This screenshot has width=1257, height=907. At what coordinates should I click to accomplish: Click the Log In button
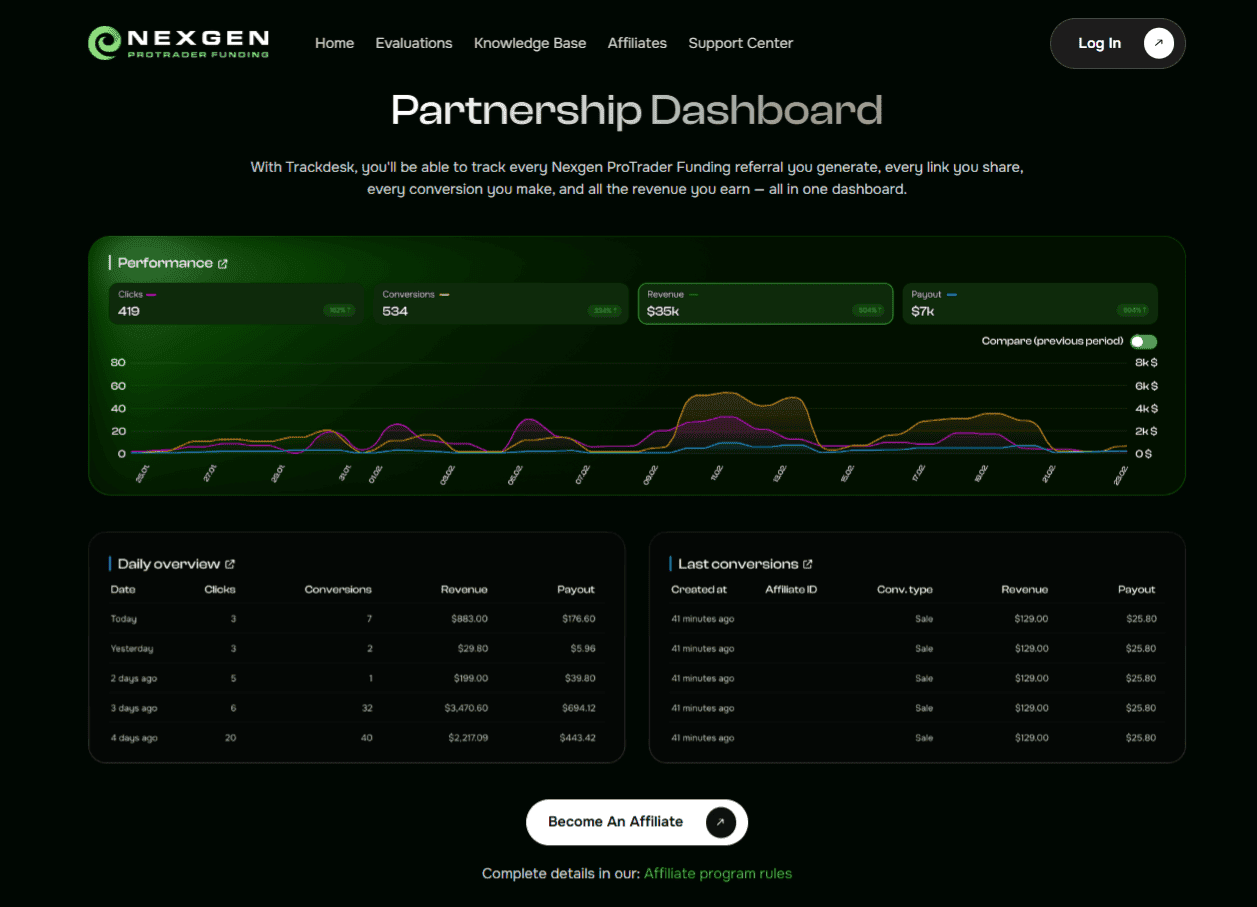coord(1117,43)
